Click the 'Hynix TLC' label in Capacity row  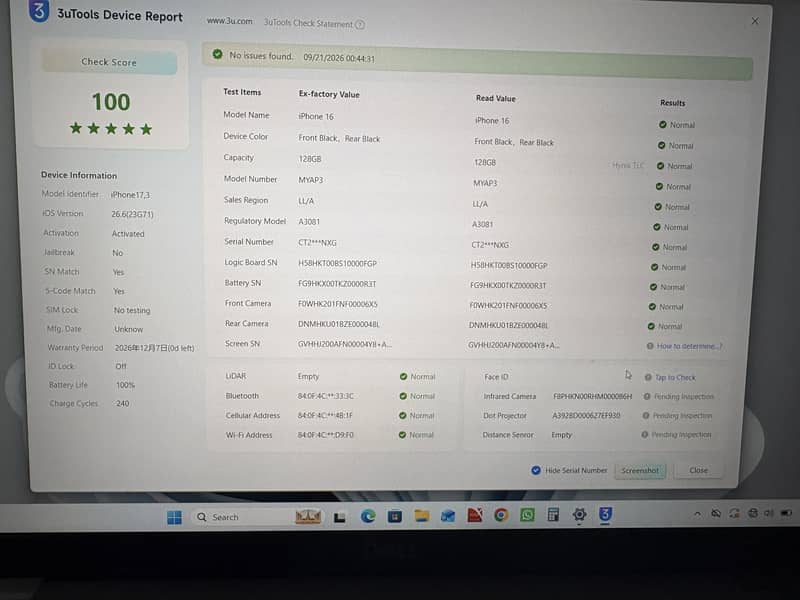(628, 165)
